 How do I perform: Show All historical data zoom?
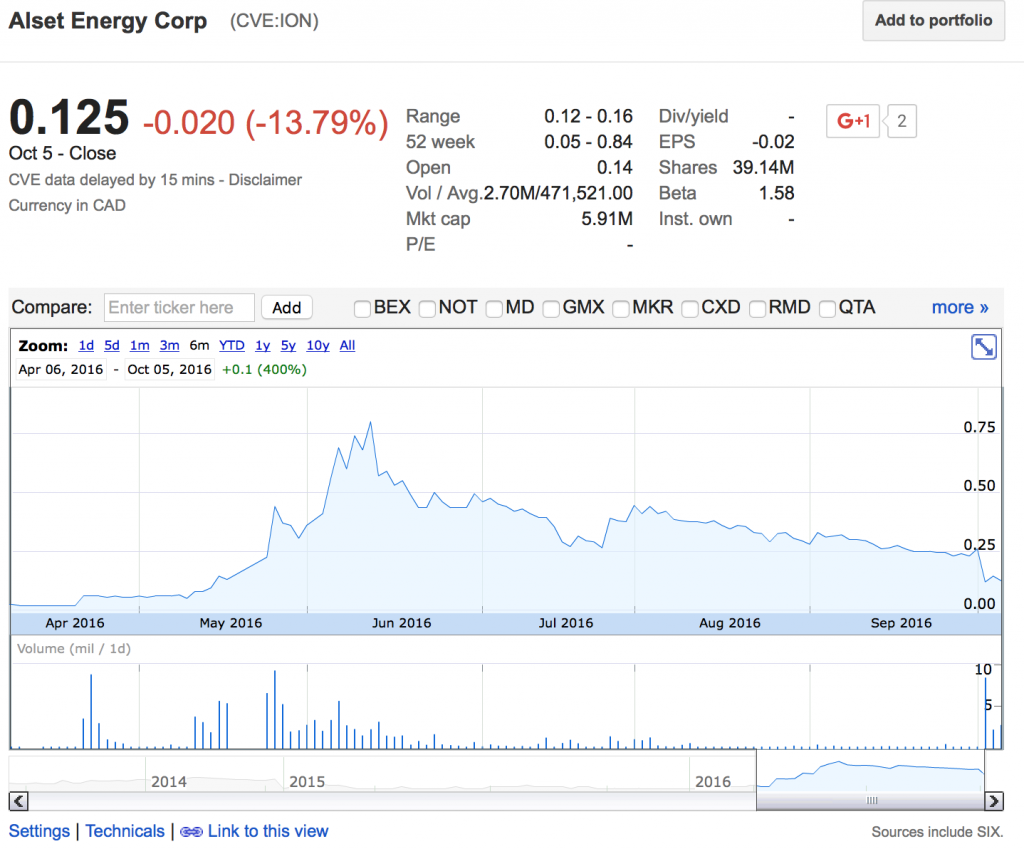(347, 346)
